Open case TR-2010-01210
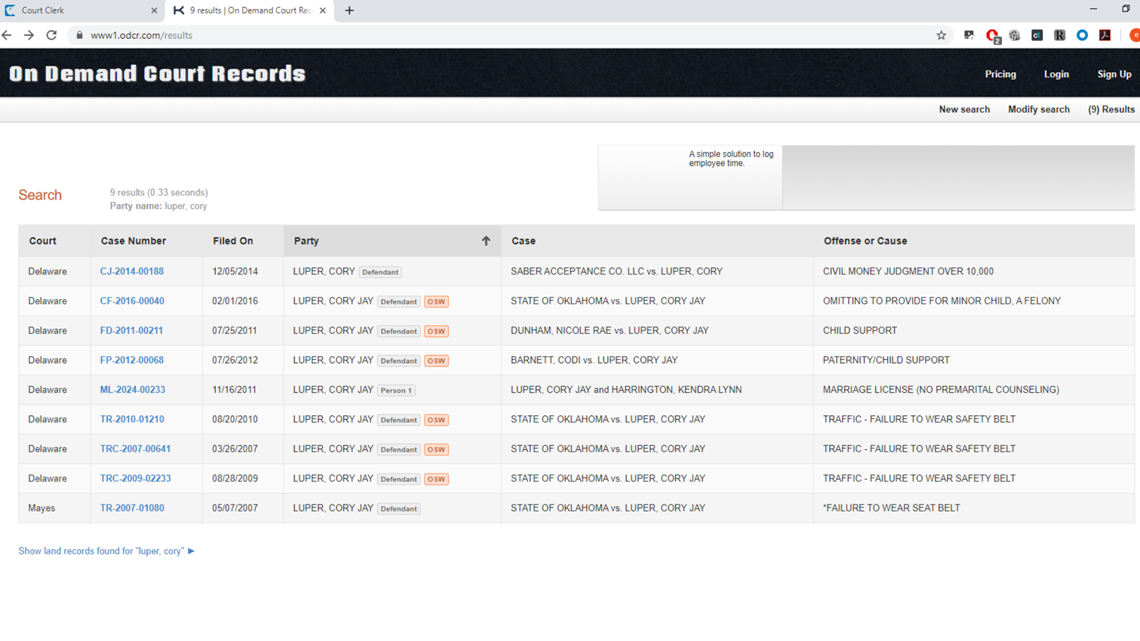1140x641 pixels. pyautogui.click(x=132, y=419)
